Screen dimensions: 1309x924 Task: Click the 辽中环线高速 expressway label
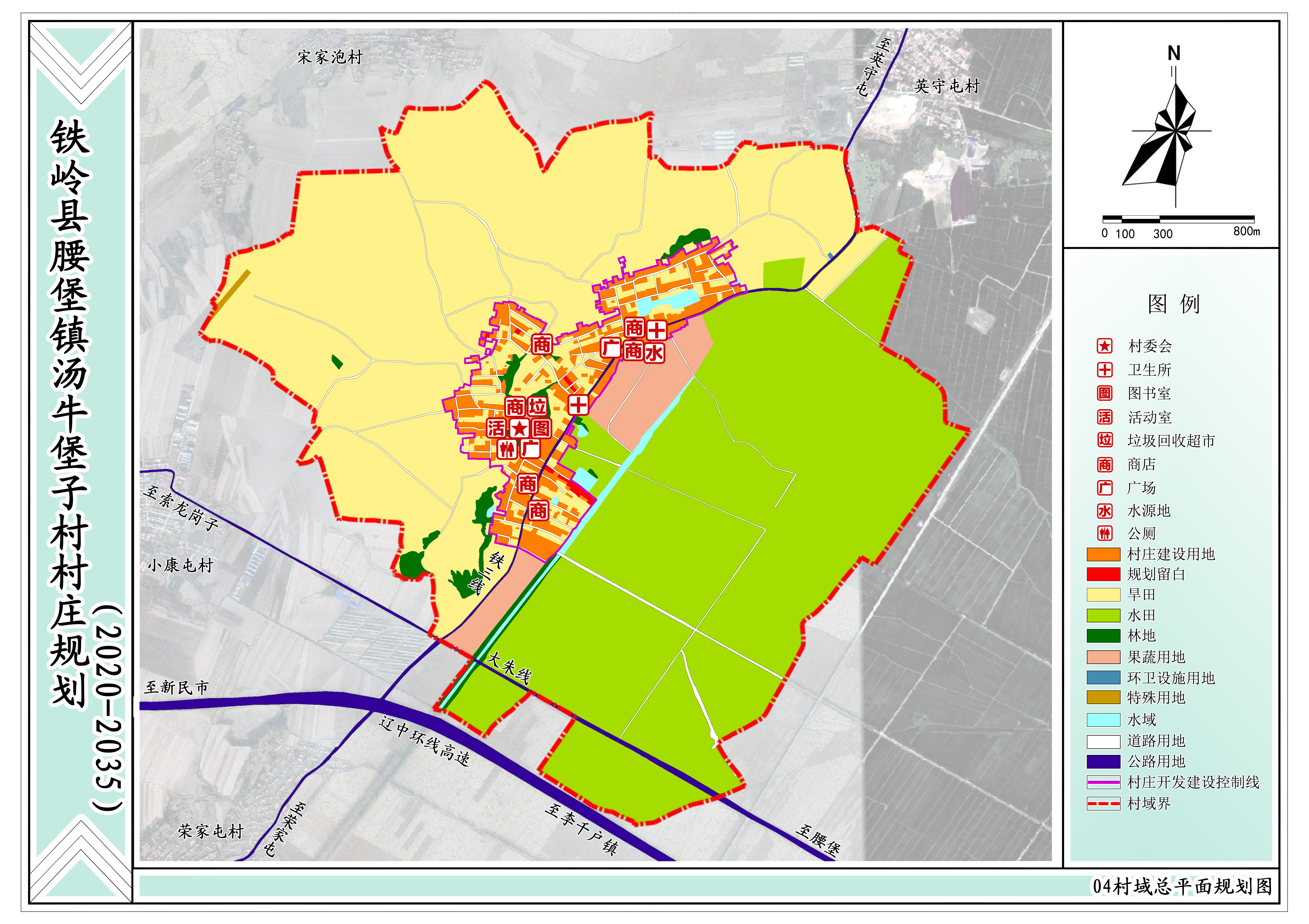point(425,741)
